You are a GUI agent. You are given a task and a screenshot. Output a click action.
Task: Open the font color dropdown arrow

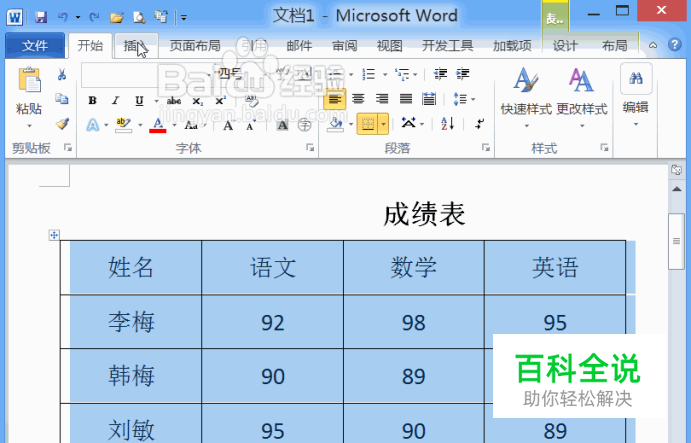click(x=174, y=126)
